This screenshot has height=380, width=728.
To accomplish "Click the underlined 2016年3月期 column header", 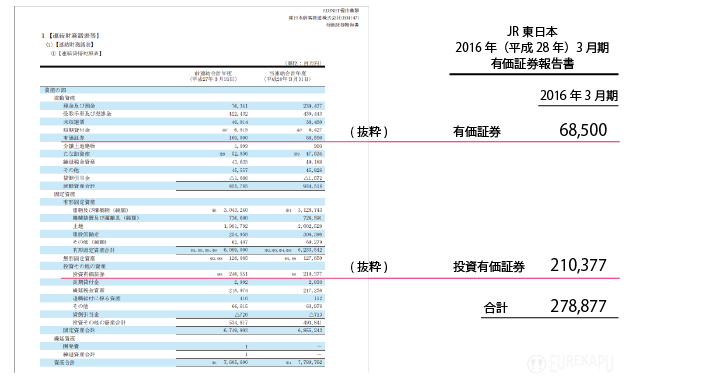I will [578, 95].
